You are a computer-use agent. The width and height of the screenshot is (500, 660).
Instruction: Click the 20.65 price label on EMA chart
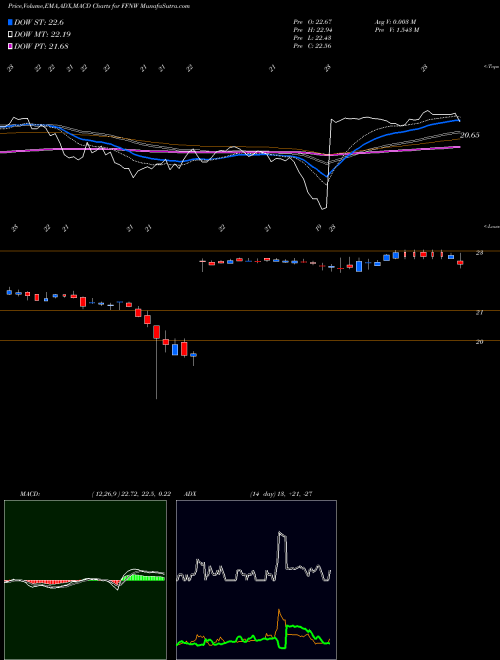(x=470, y=135)
